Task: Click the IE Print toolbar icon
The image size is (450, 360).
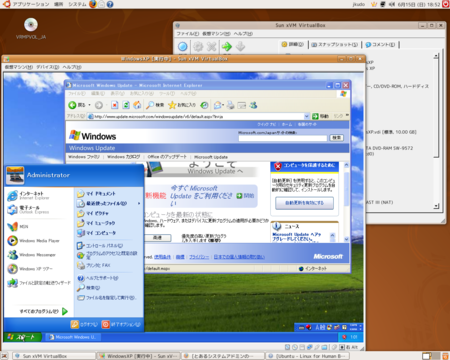Action: click(x=230, y=105)
